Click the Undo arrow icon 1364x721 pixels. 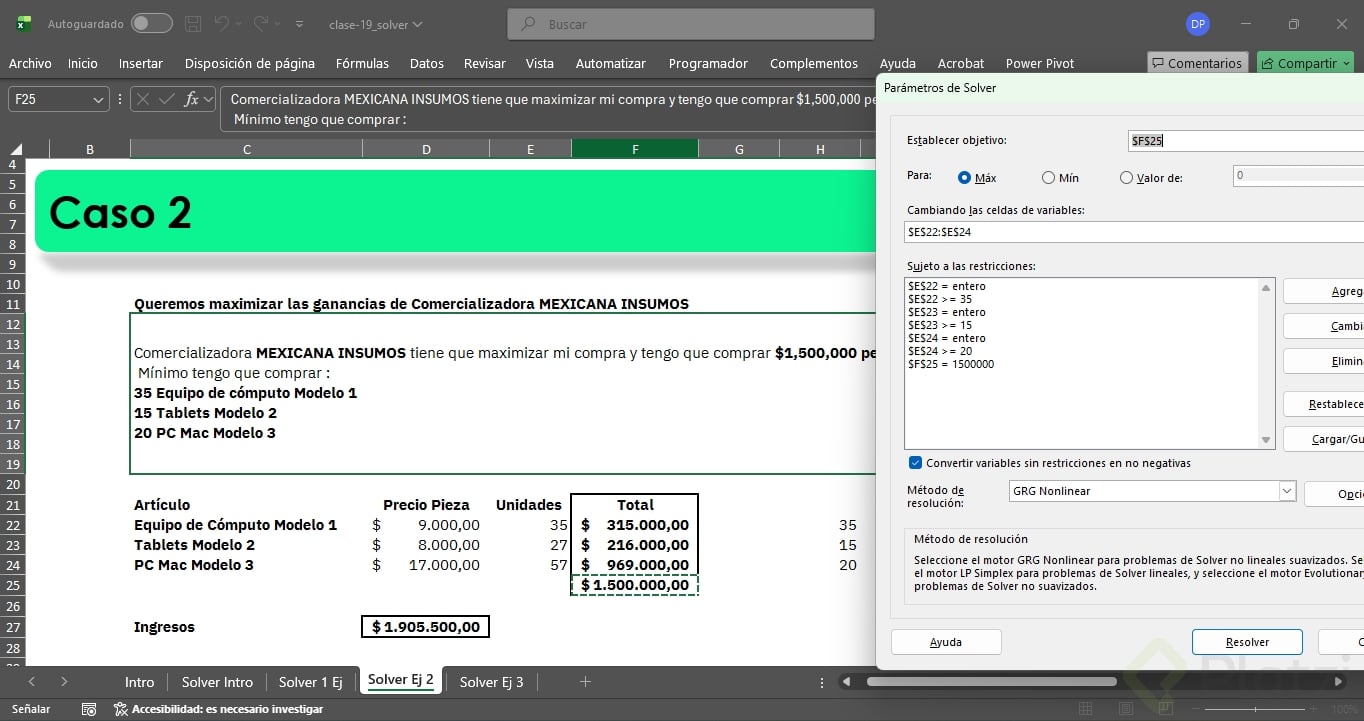[x=222, y=23]
